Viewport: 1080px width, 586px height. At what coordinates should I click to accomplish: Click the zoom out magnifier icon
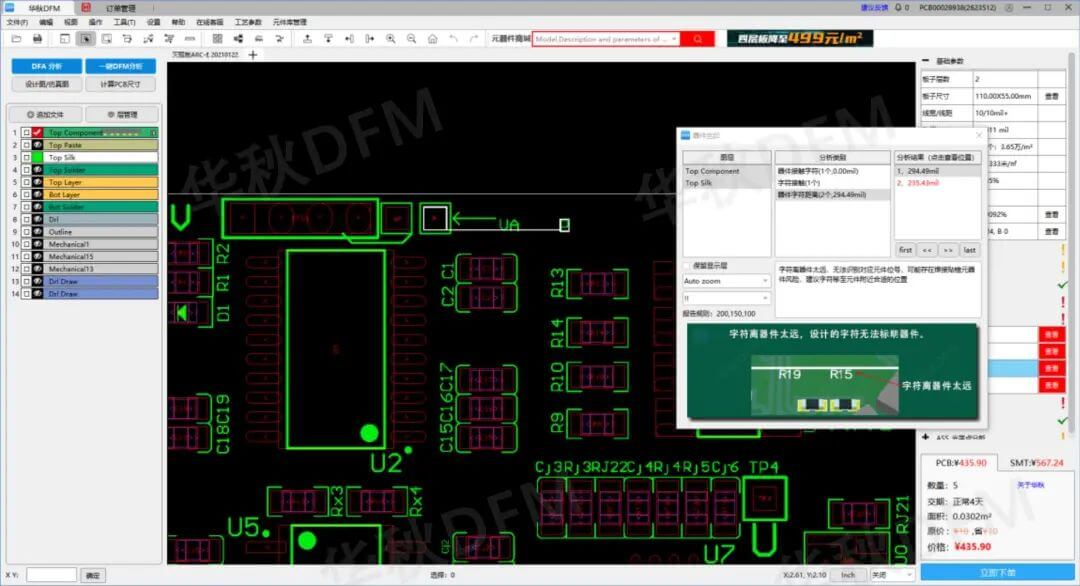(x=411, y=39)
